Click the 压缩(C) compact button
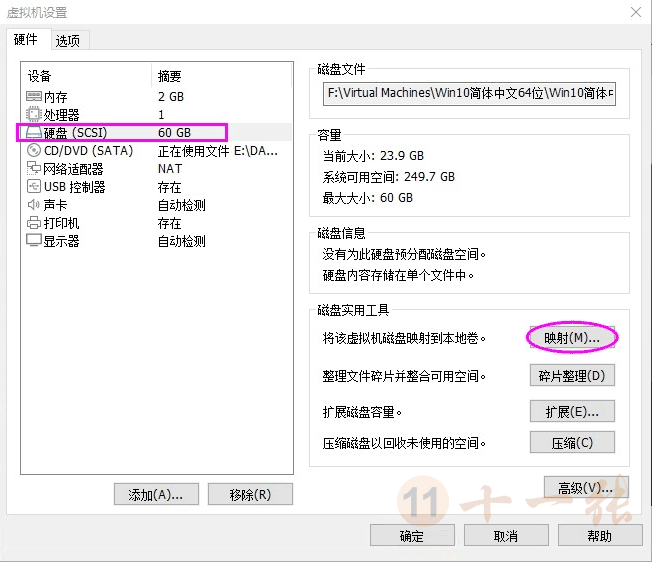The width and height of the screenshot is (652, 564). 572,443
